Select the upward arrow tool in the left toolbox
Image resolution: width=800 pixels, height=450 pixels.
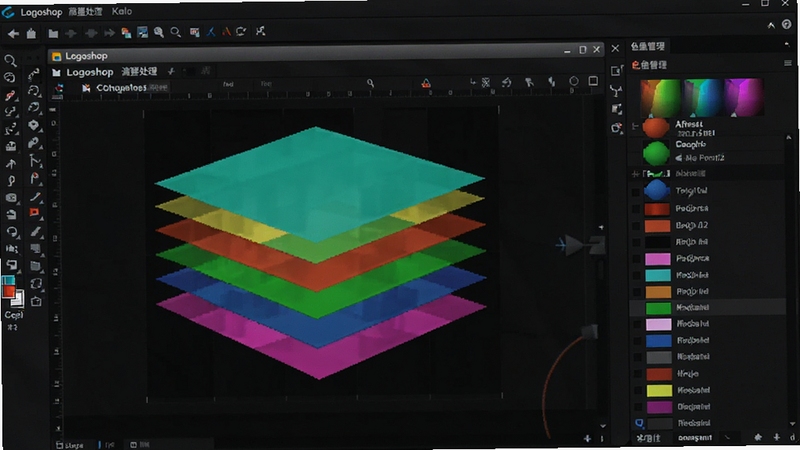click(11, 164)
